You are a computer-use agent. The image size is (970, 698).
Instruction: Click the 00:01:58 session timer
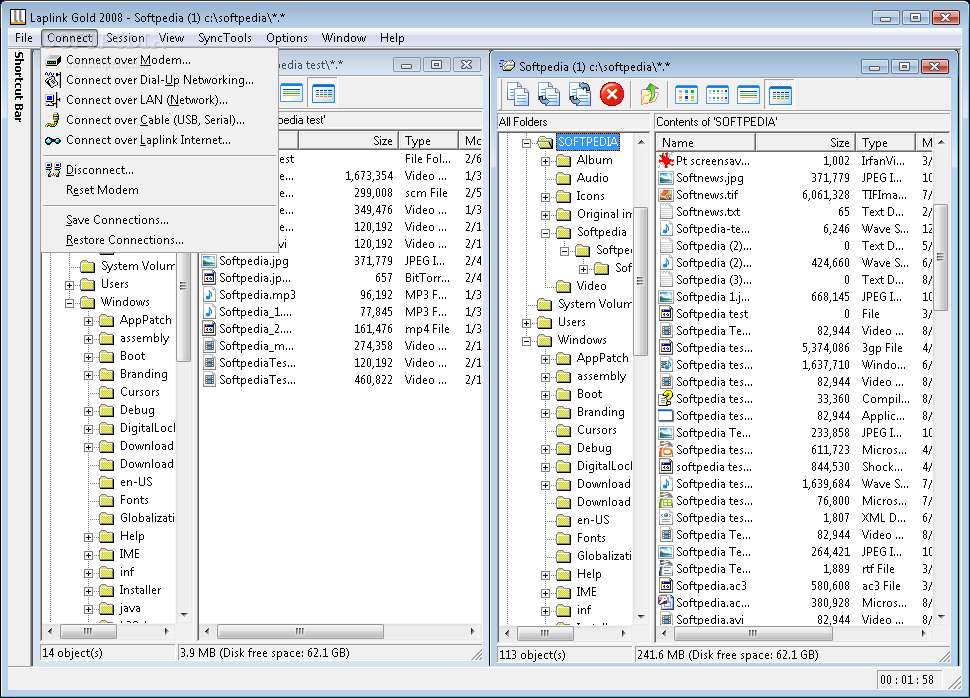pyautogui.click(x=907, y=679)
